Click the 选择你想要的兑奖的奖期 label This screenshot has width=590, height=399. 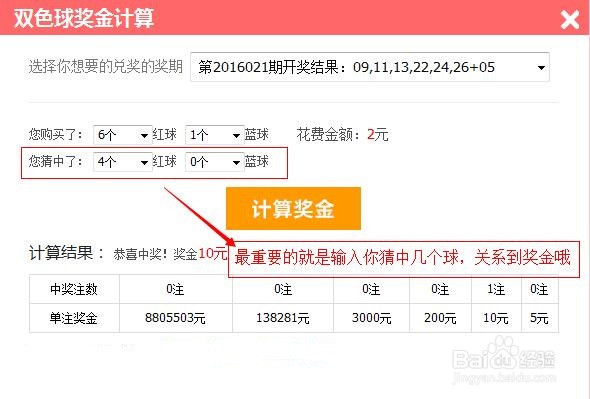[106, 67]
